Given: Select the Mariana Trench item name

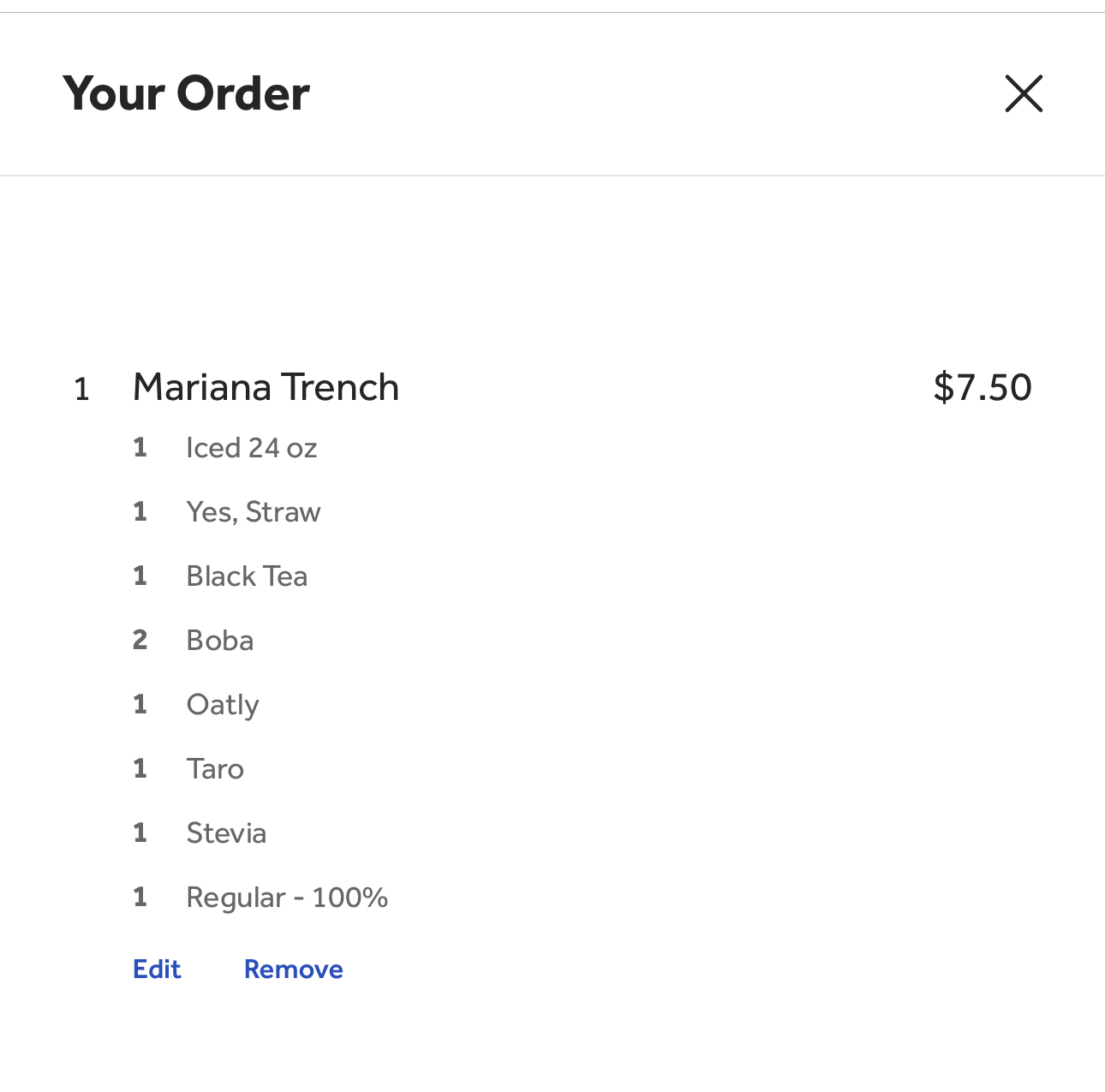Looking at the screenshot, I should pyautogui.click(x=266, y=387).
